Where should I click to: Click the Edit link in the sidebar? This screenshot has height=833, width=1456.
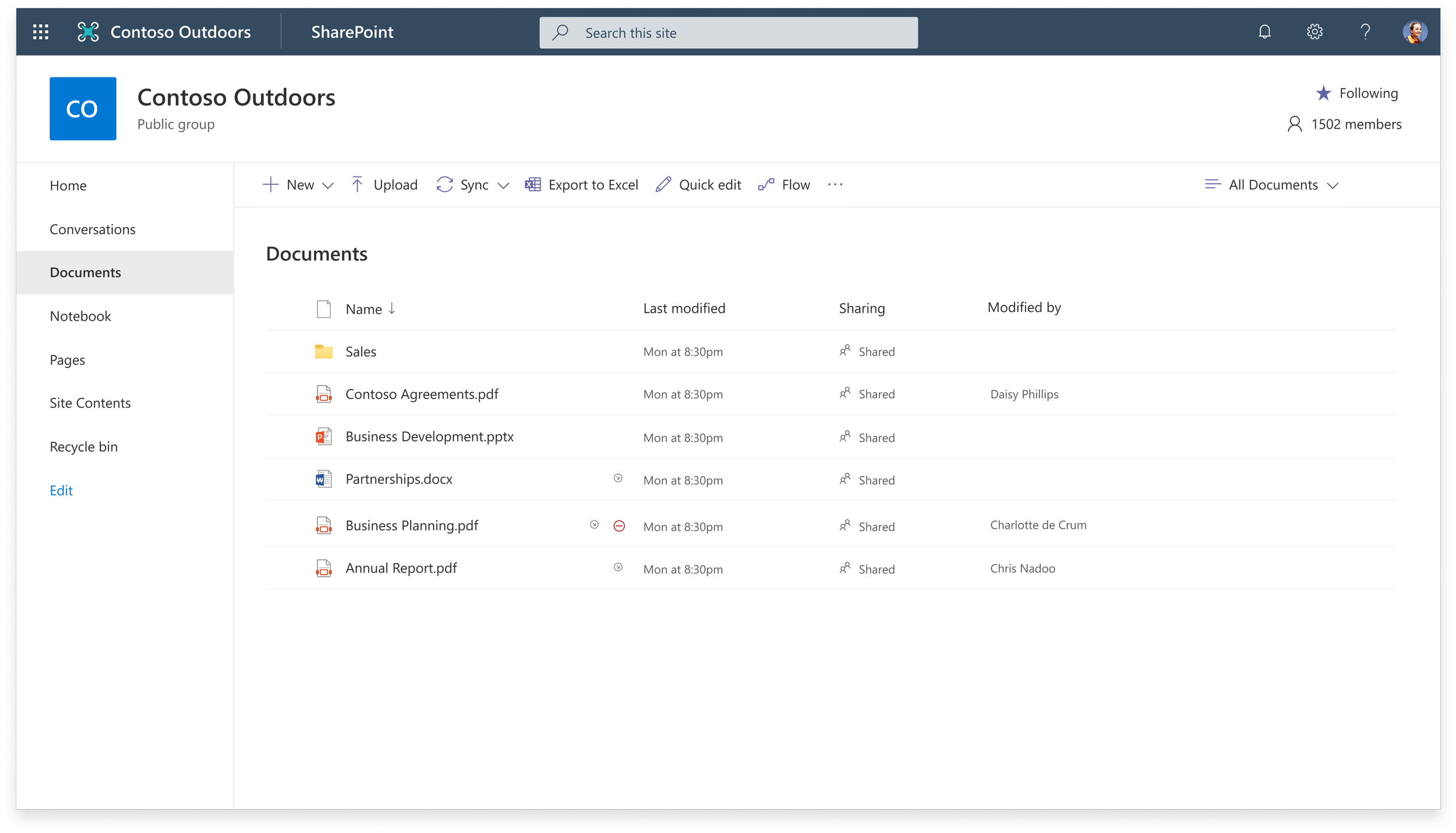pos(61,490)
